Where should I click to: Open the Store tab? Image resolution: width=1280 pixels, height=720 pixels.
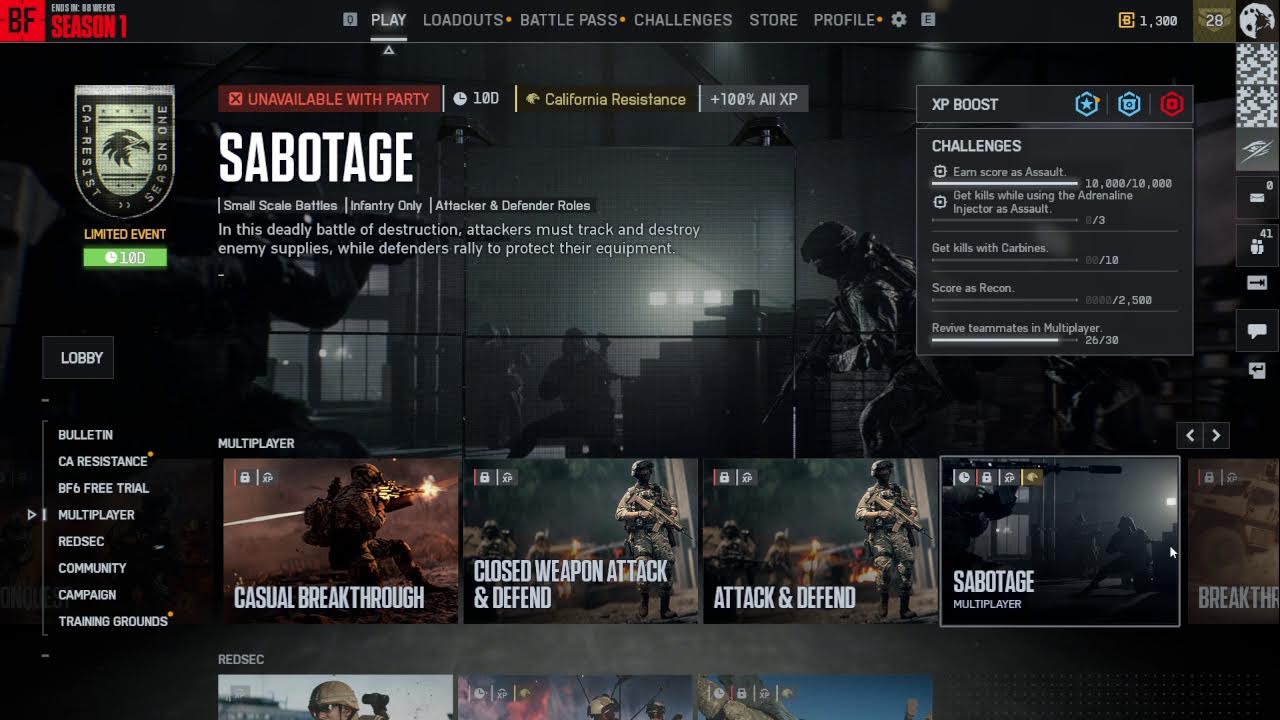[774, 20]
